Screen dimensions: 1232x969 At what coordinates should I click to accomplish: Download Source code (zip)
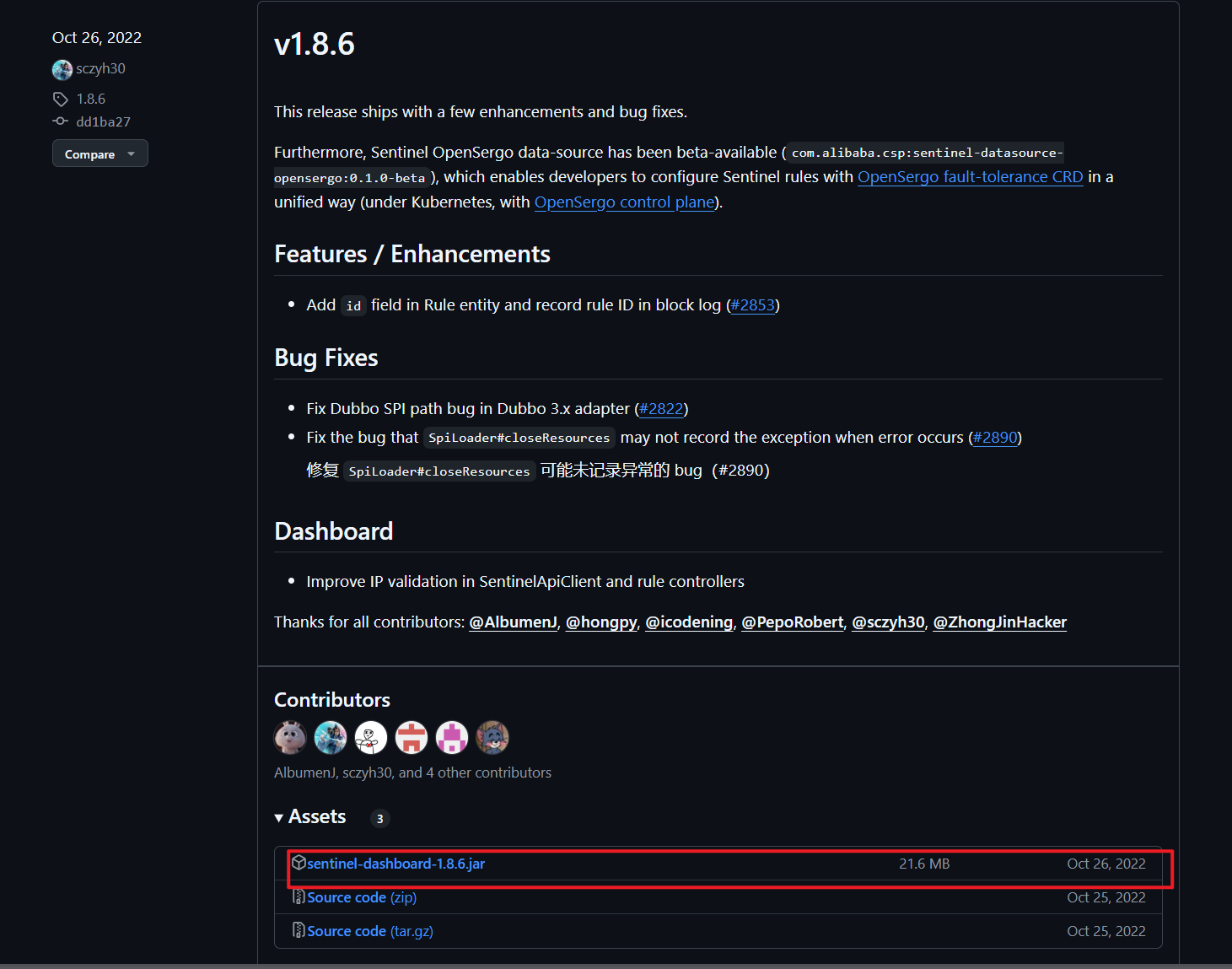point(362,897)
